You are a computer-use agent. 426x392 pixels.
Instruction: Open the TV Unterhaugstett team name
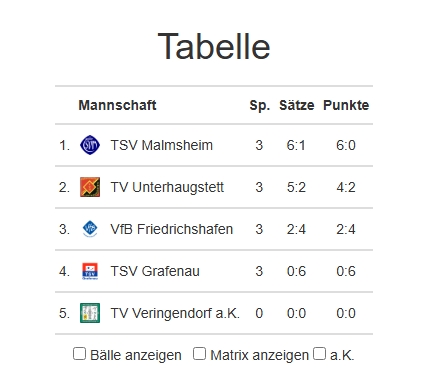coord(167,187)
